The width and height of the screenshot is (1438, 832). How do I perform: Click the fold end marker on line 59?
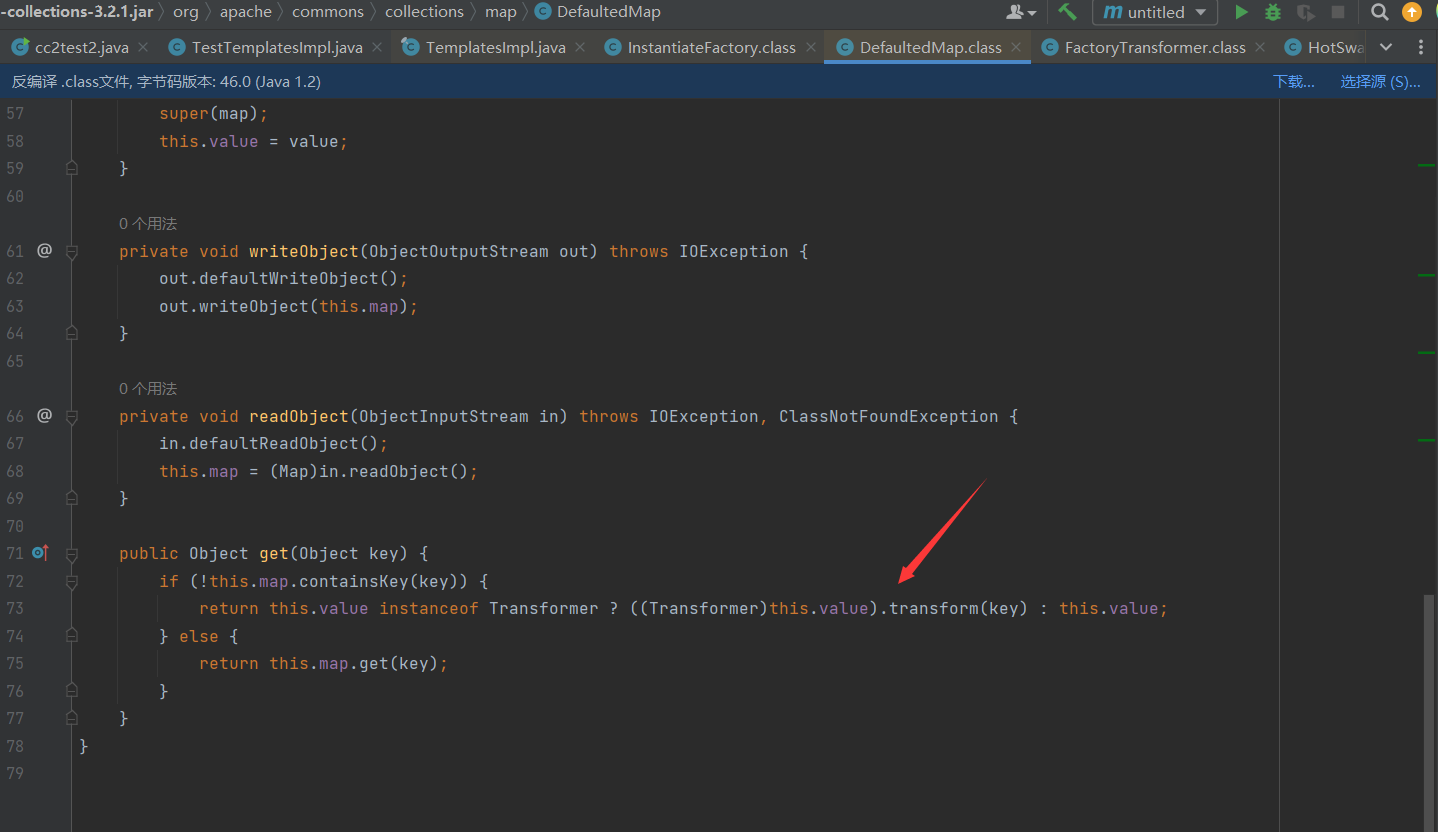[x=71, y=168]
